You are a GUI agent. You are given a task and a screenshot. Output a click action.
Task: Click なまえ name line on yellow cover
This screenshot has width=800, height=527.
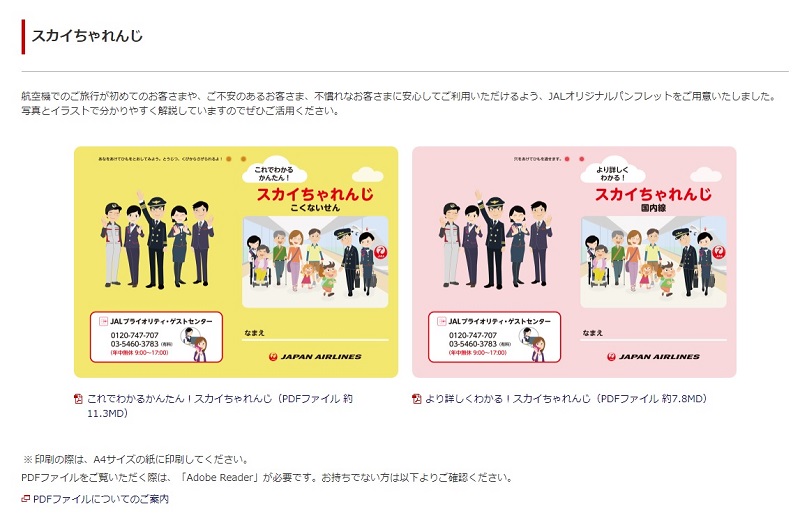315,334
